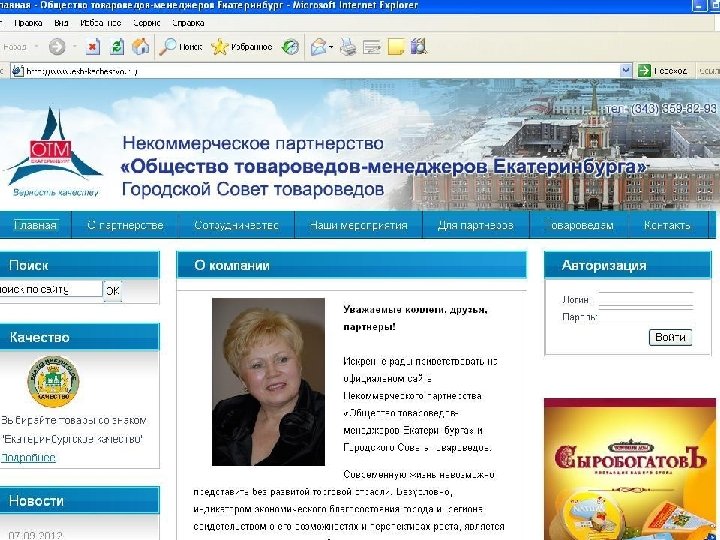Open Favorites (Избранное) star button
The height and width of the screenshot is (540, 720).
coord(242,47)
